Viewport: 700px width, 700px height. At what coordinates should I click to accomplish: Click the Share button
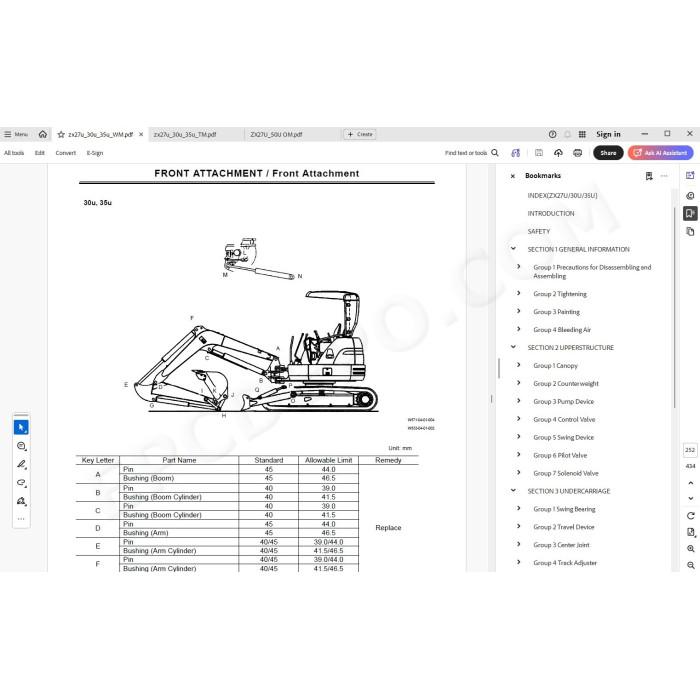click(x=608, y=153)
